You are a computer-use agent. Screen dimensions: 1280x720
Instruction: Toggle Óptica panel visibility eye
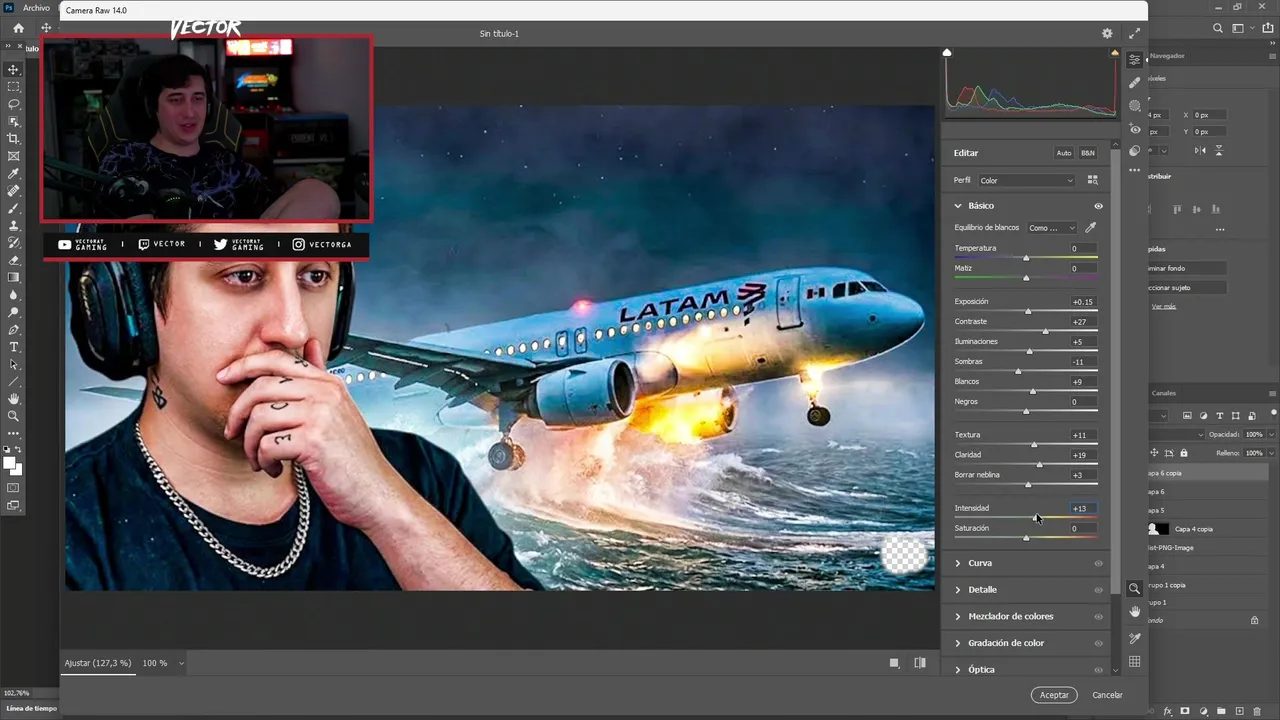coord(1098,670)
